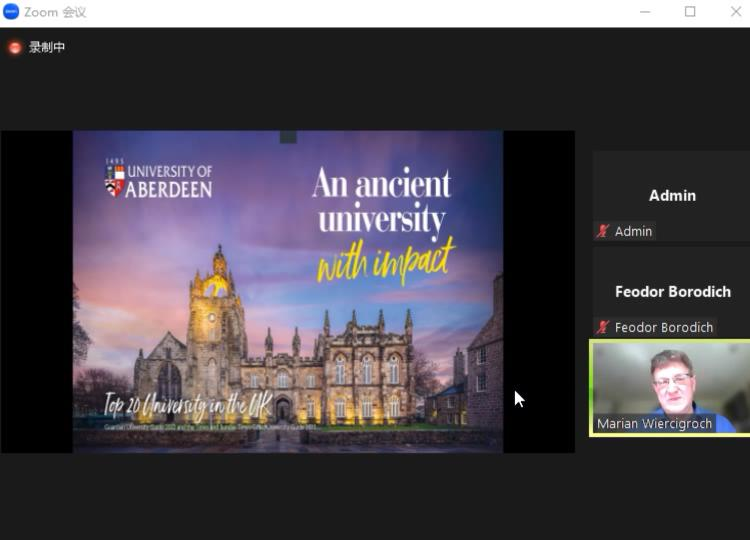Click the red recording indicator icon
This screenshot has width=750, height=540.
(x=15, y=47)
